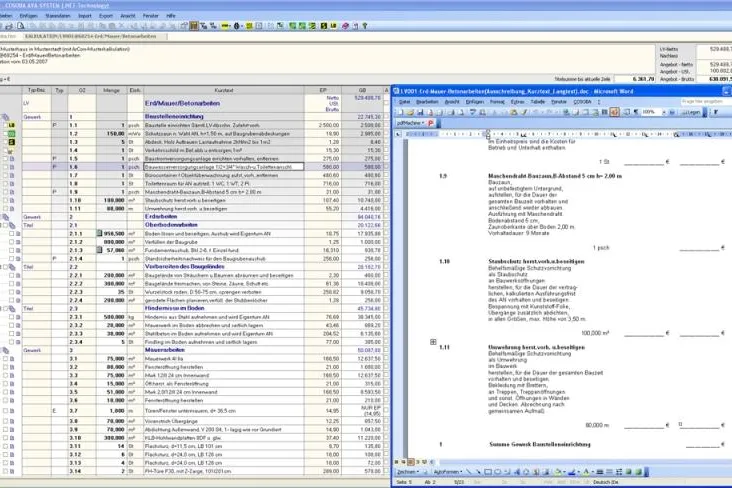This screenshot has height=488, width=732.
Task: Select the Oval tool in Word drawing toolbar
Action: click(x=498, y=472)
